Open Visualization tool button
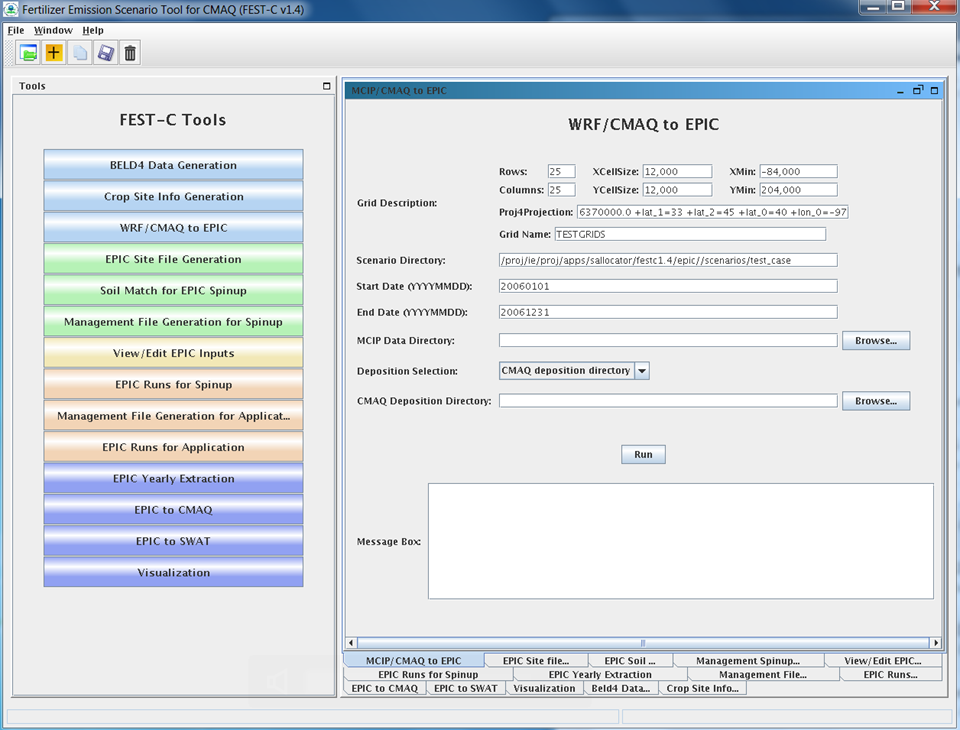 pyautogui.click(x=173, y=572)
